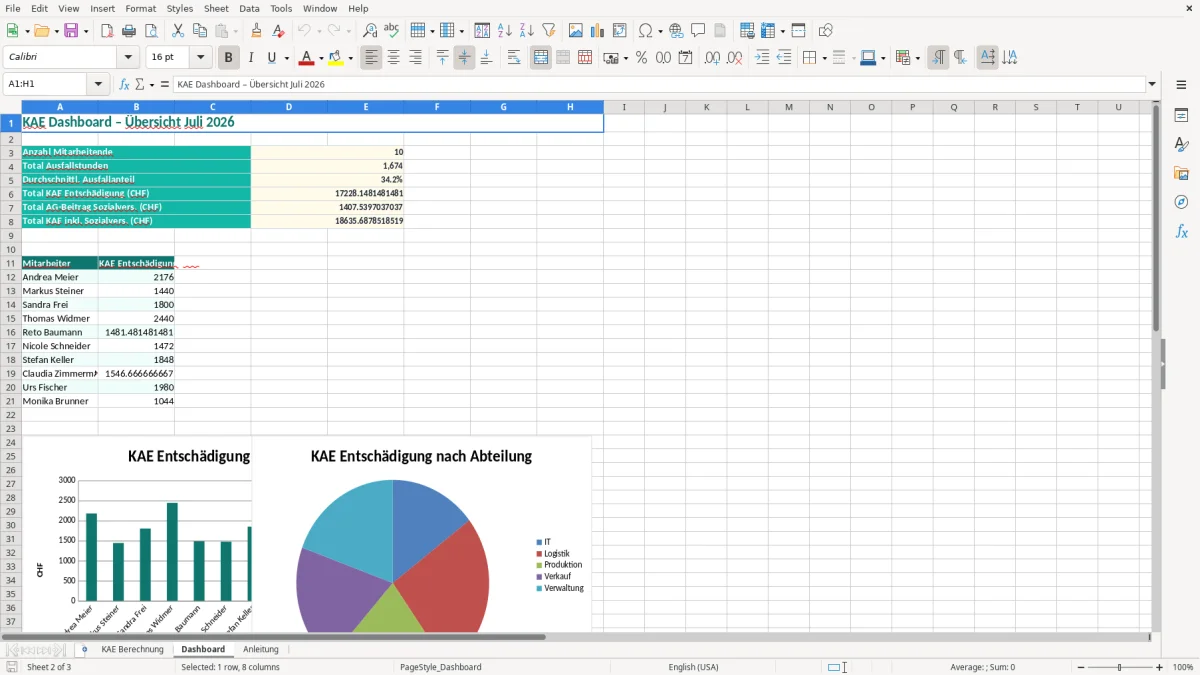Click the zoom in plus button
This screenshot has width=1200, height=675.
[x=1159, y=667]
